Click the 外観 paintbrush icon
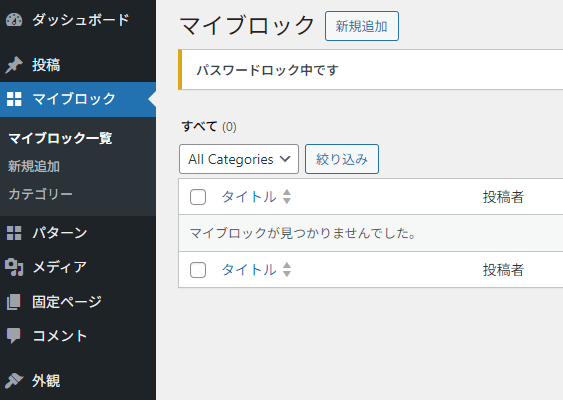This screenshot has height=400, width=563. click(x=14, y=381)
